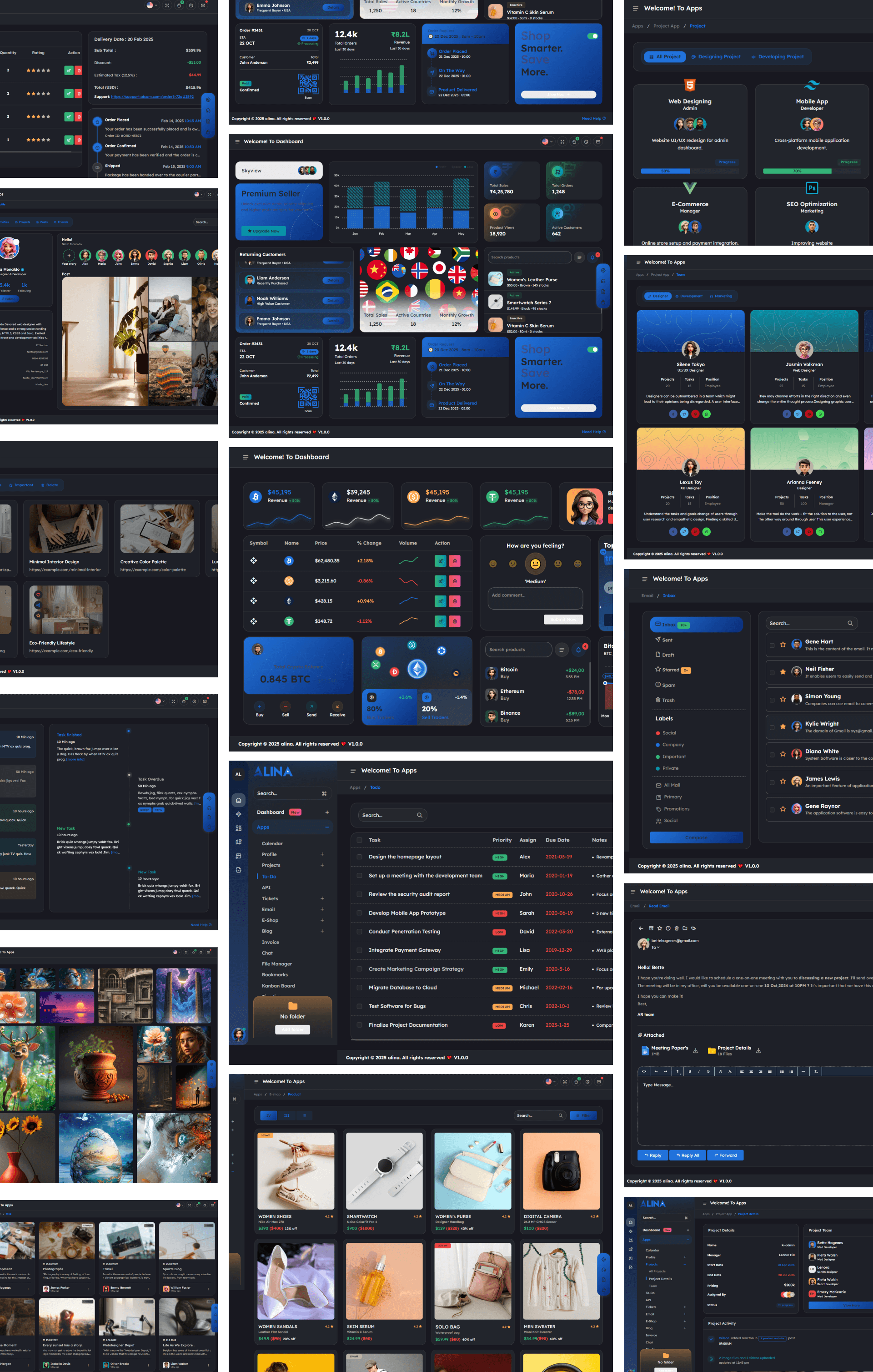Image resolution: width=873 pixels, height=1372 pixels.
Task: Expand Projects submenu in To-Do page sidebar
Action: point(322,865)
